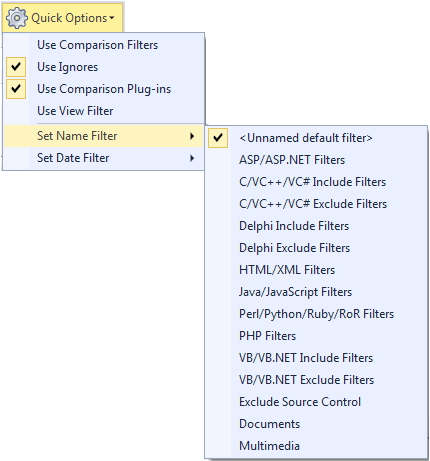
Task: Select C/VC++/VC# Include Filters
Action: point(316,182)
